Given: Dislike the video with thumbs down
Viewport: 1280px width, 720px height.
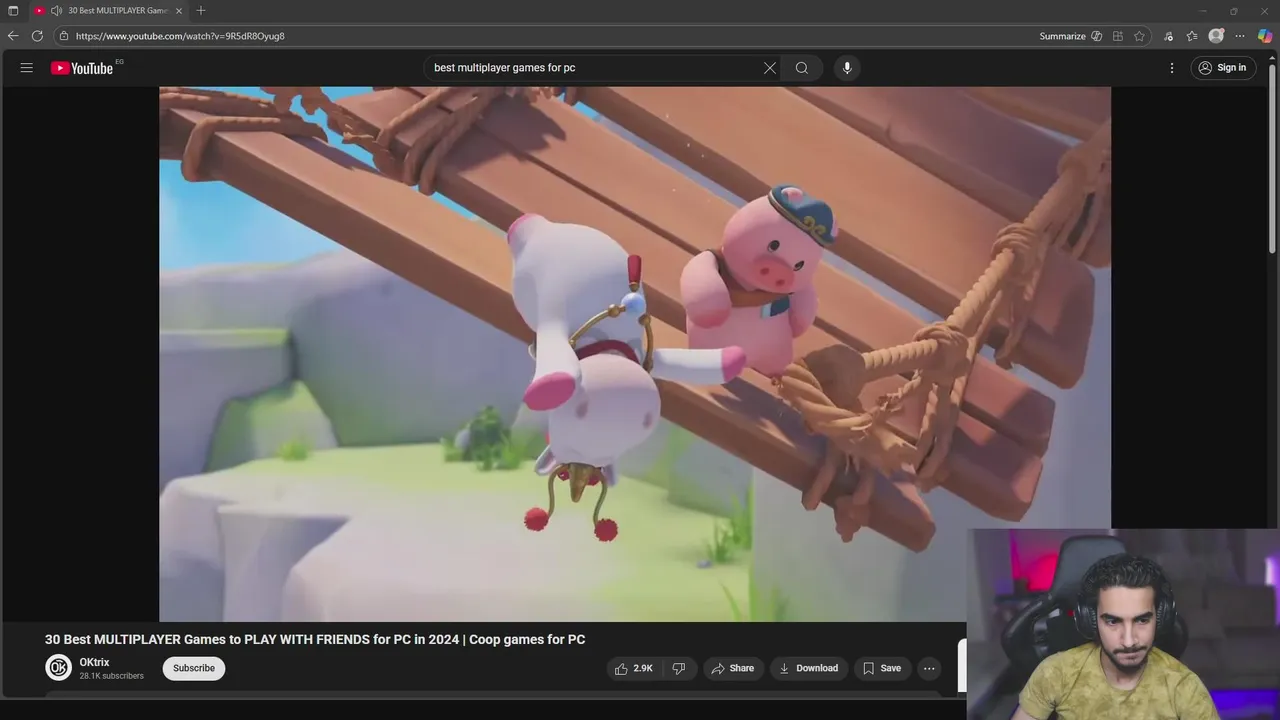Looking at the screenshot, I should coord(679,668).
